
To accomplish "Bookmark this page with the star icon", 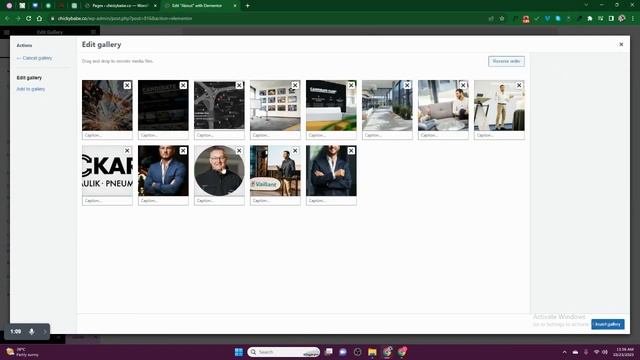I will pyautogui.click(x=502, y=18).
